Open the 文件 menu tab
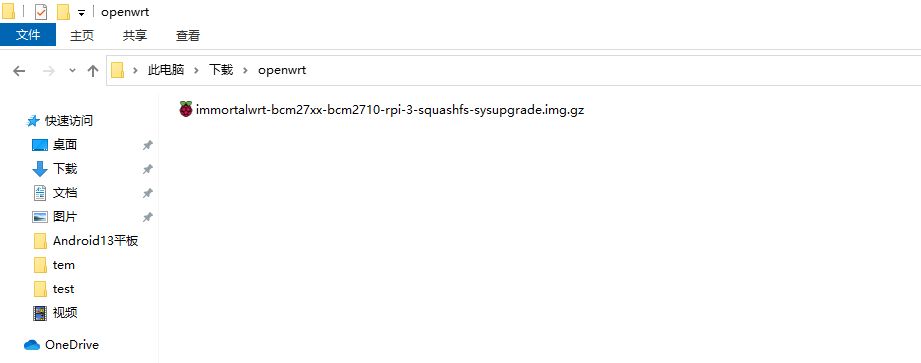 coord(28,35)
